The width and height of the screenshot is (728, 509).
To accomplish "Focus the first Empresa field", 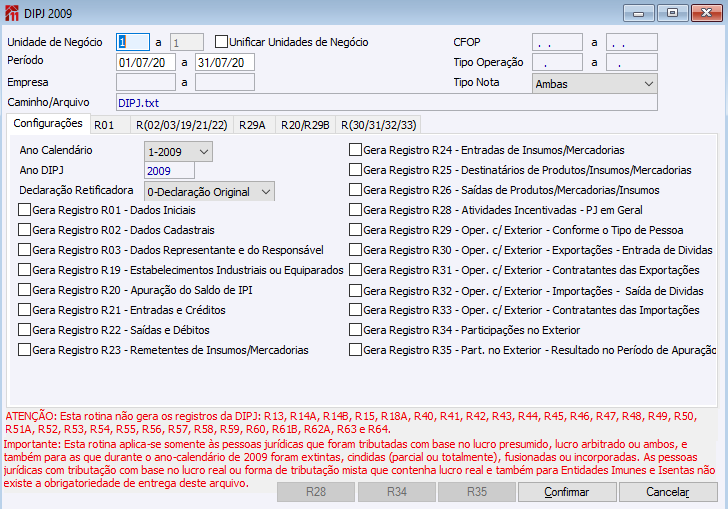I will point(146,82).
